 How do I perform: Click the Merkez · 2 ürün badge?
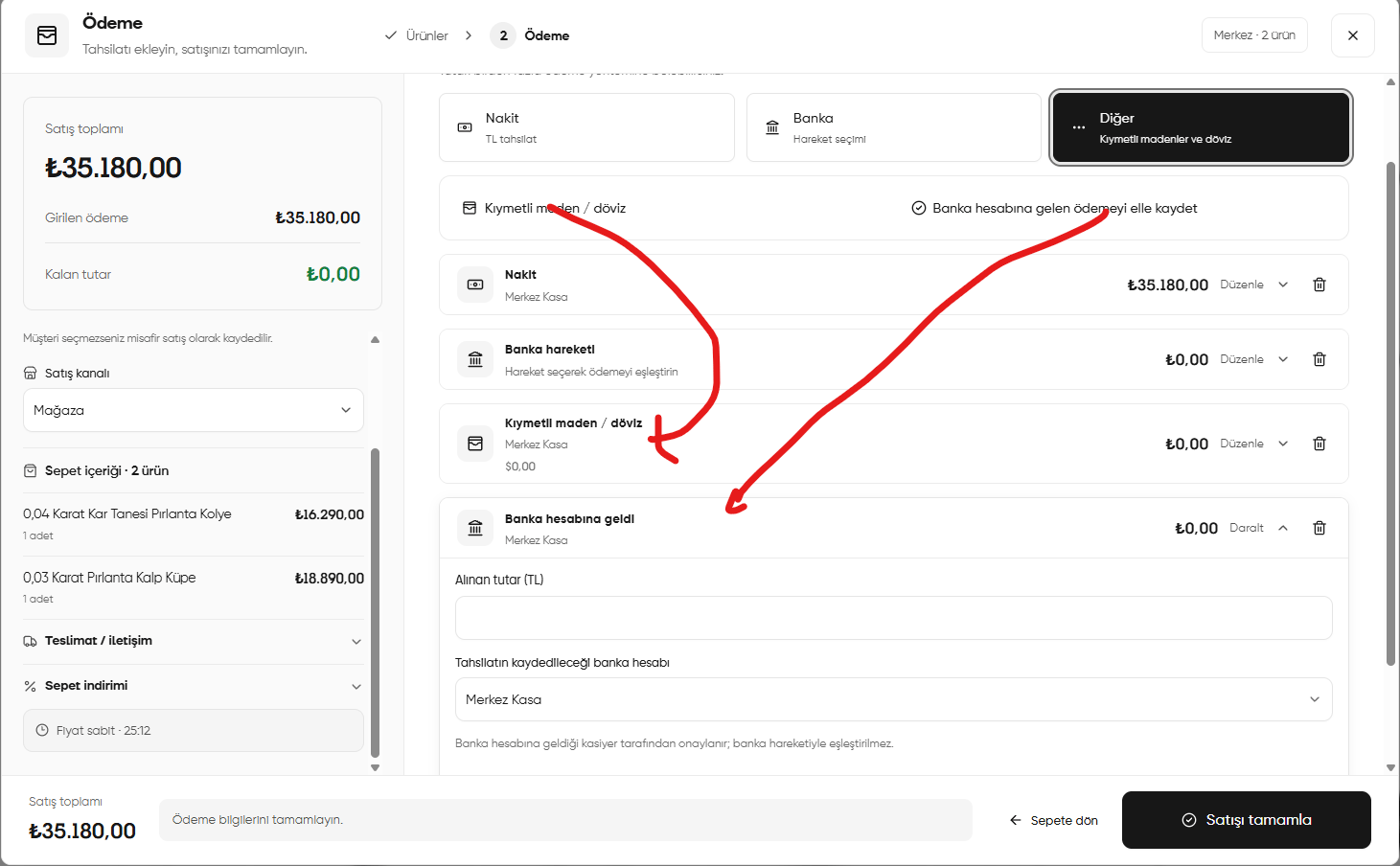tap(1254, 35)
